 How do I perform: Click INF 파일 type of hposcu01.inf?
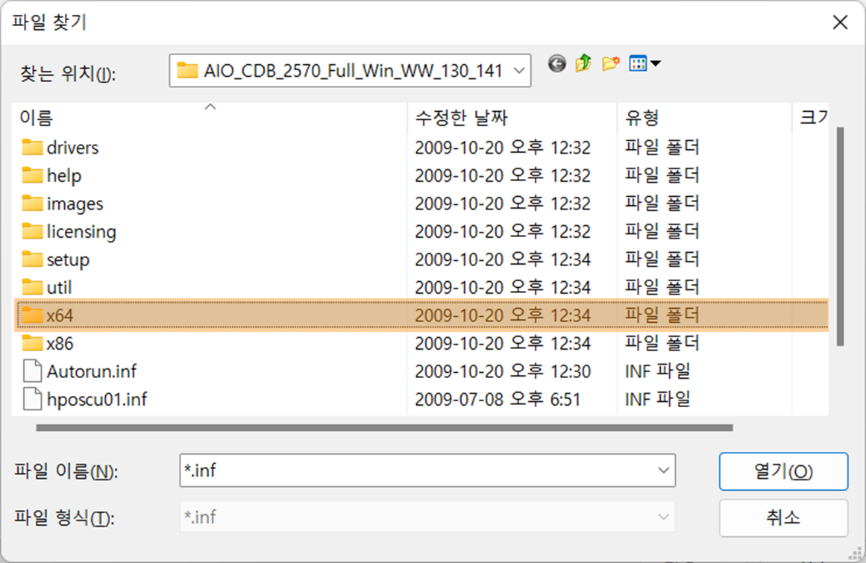pyautogui.click(x=657, y=399)
